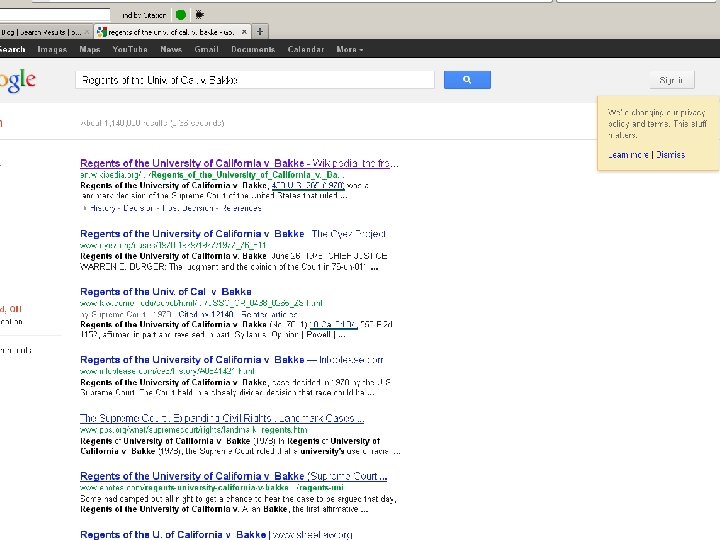Expand the More dropdown menu
The width and height of the screenshot is (720, 540).
click(349, 49)
